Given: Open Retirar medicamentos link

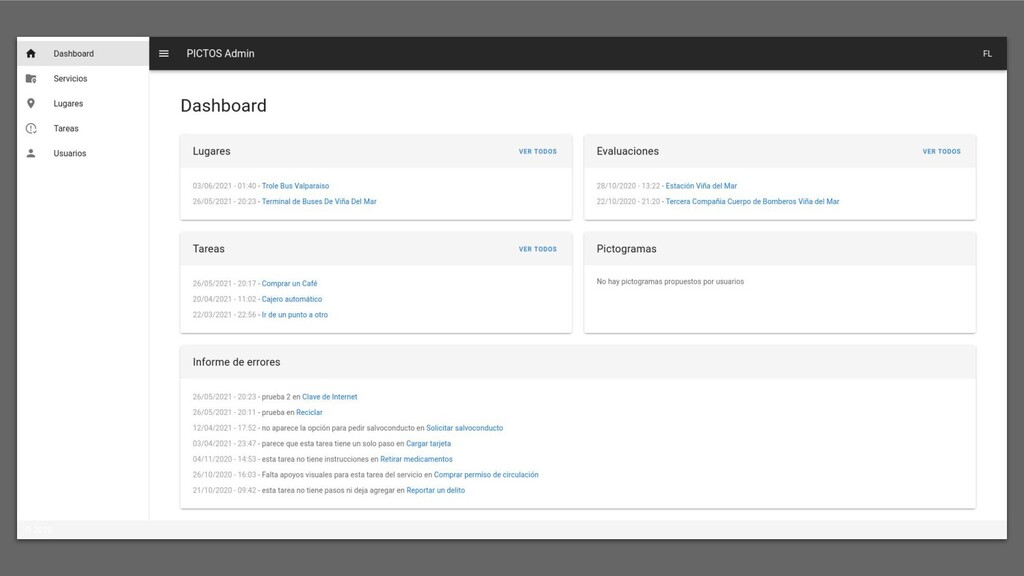Looking at the screenshot, I should 416,460.
